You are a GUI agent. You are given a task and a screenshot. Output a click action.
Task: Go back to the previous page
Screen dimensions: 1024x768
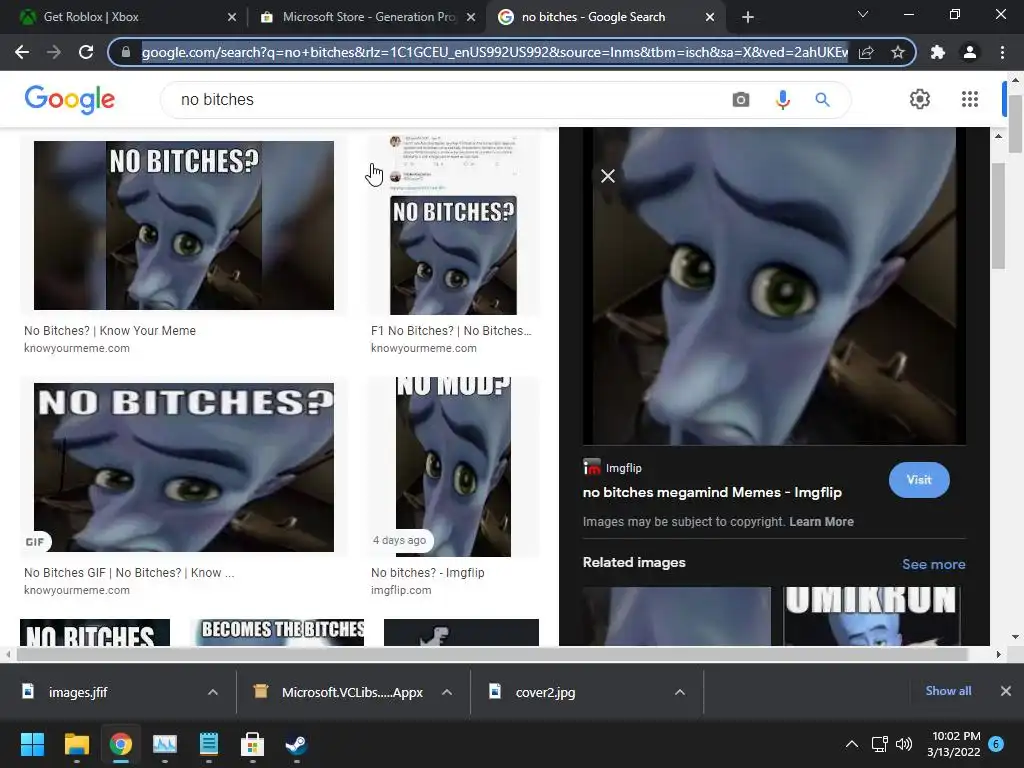[x=22, y=52]
